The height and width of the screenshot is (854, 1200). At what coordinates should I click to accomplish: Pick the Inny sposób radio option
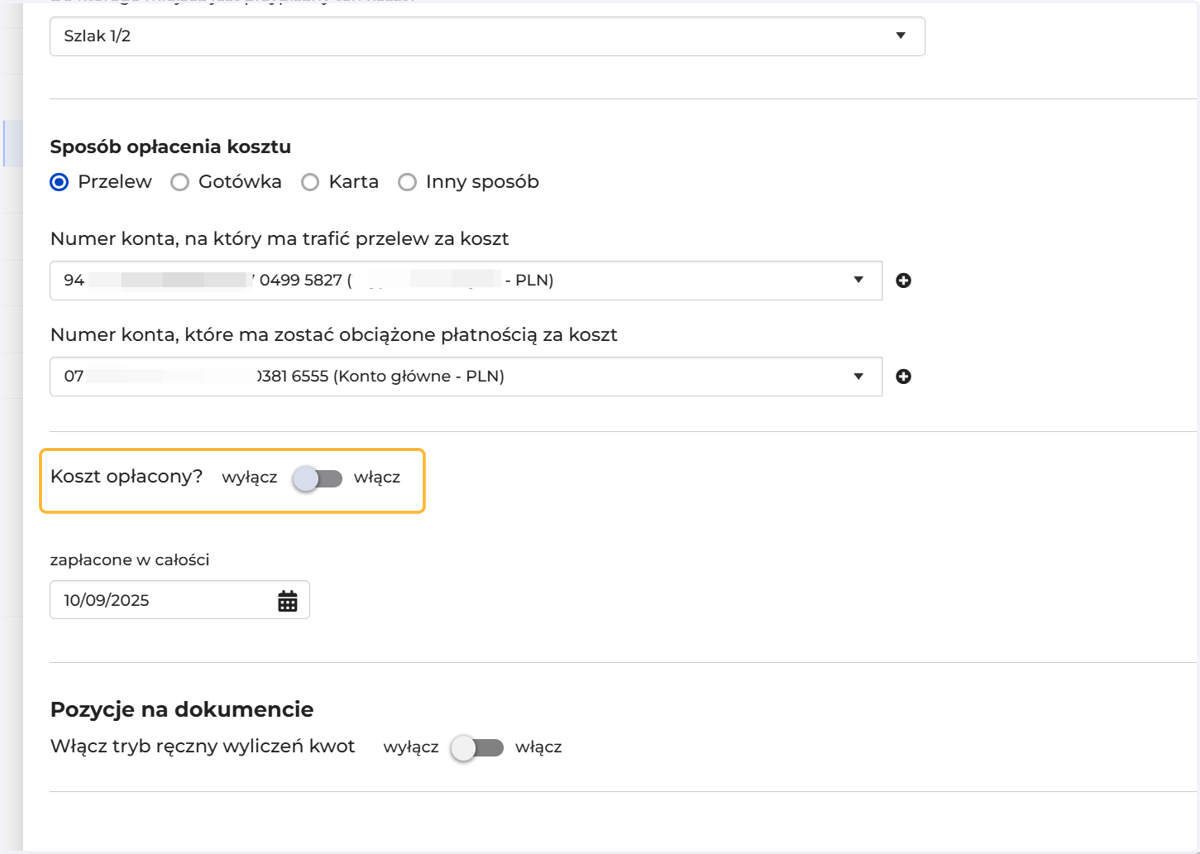pyautogui.click(x=407, y=182)
